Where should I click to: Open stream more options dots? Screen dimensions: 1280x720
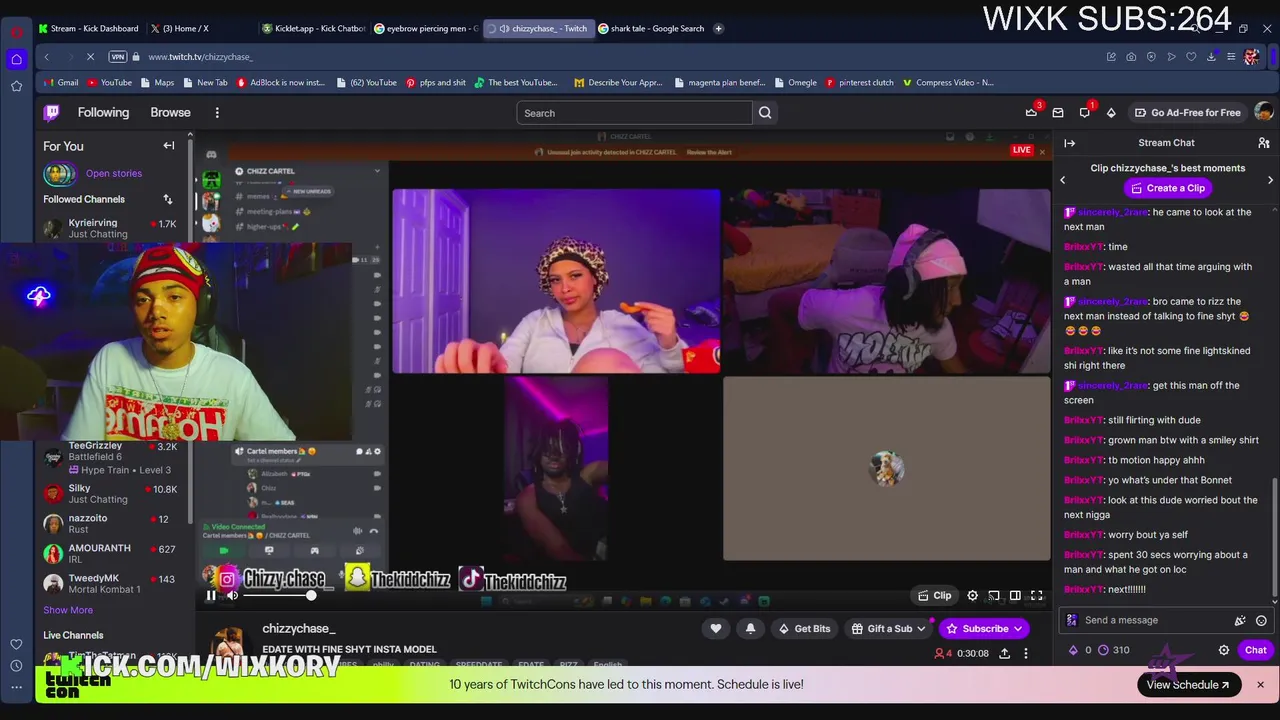[x=1025, y=653]
